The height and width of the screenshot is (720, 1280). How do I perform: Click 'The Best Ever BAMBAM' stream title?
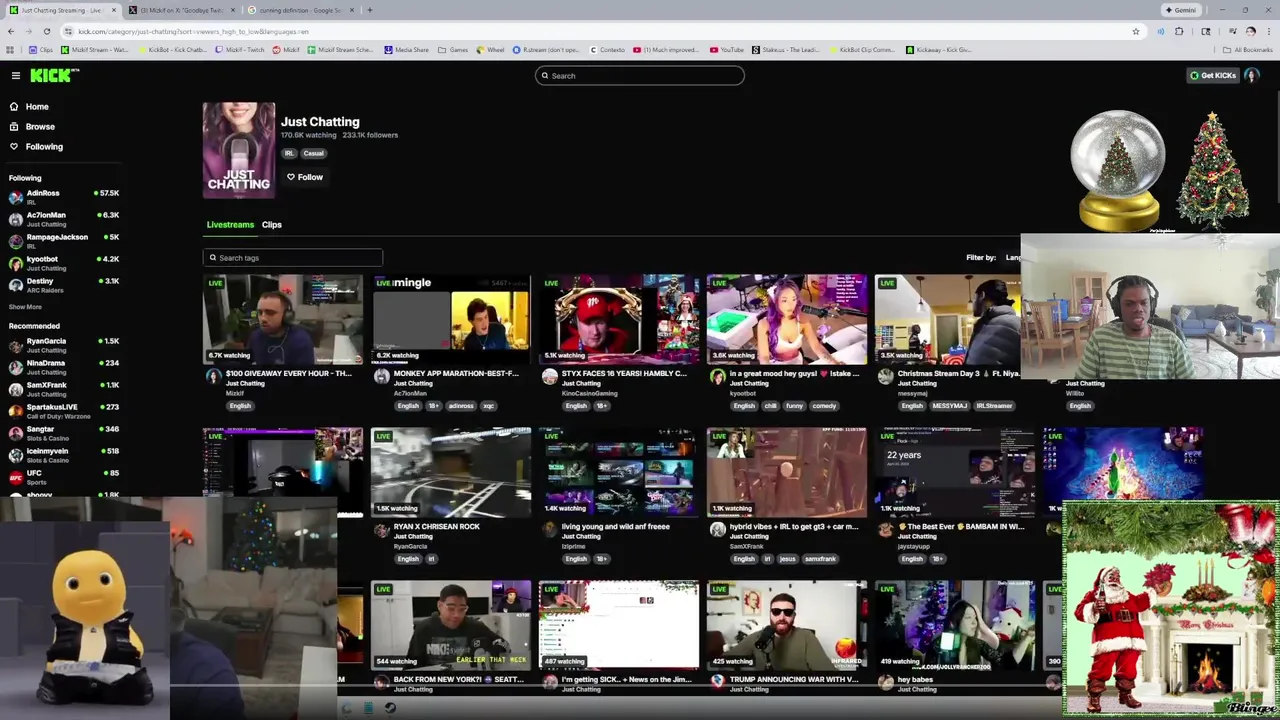[961, 526]
